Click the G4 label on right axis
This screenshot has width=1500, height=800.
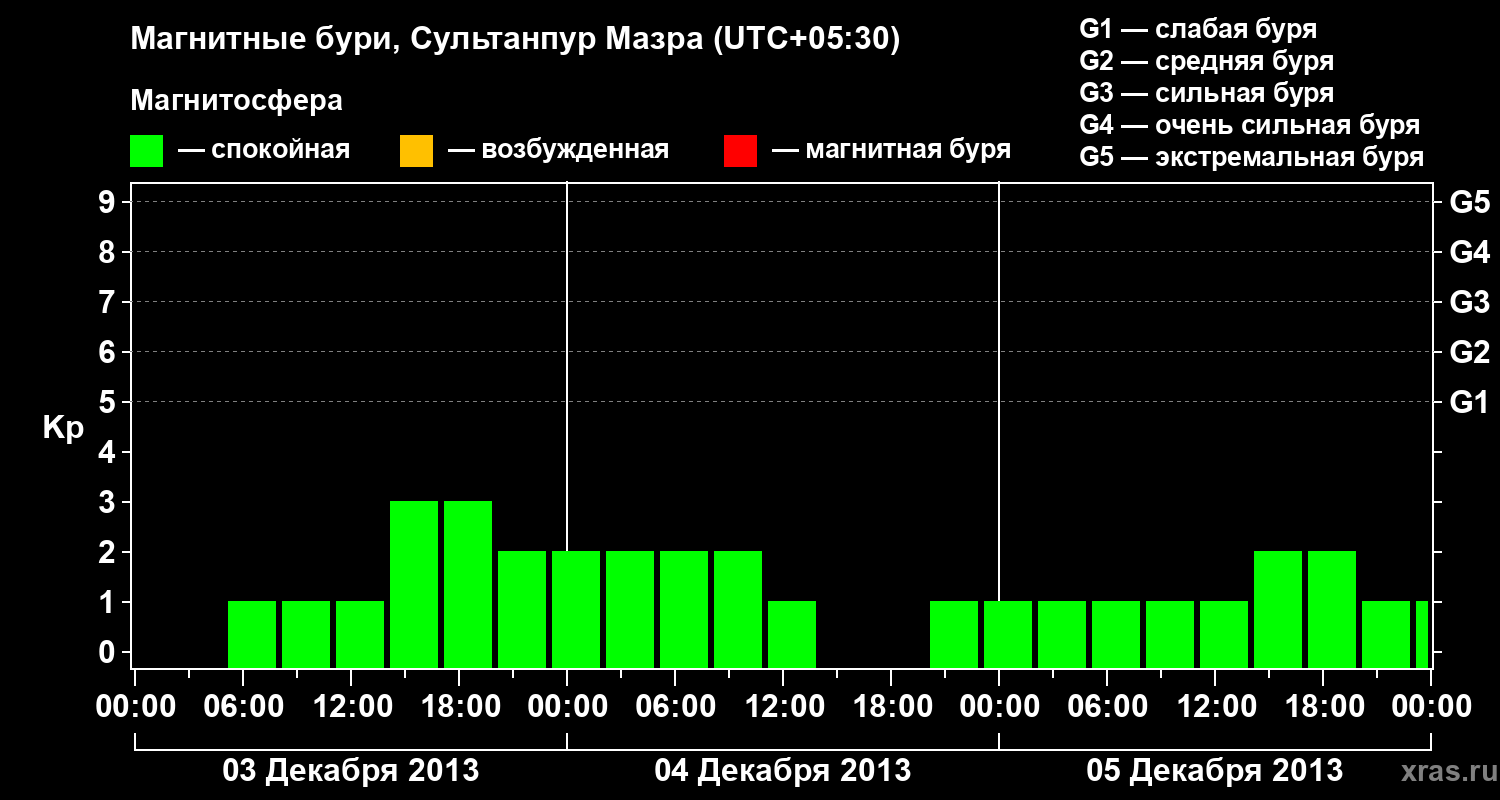point(1470,252)
